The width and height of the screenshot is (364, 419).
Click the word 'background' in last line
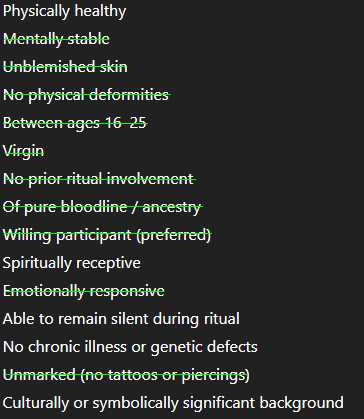(302, 403)
